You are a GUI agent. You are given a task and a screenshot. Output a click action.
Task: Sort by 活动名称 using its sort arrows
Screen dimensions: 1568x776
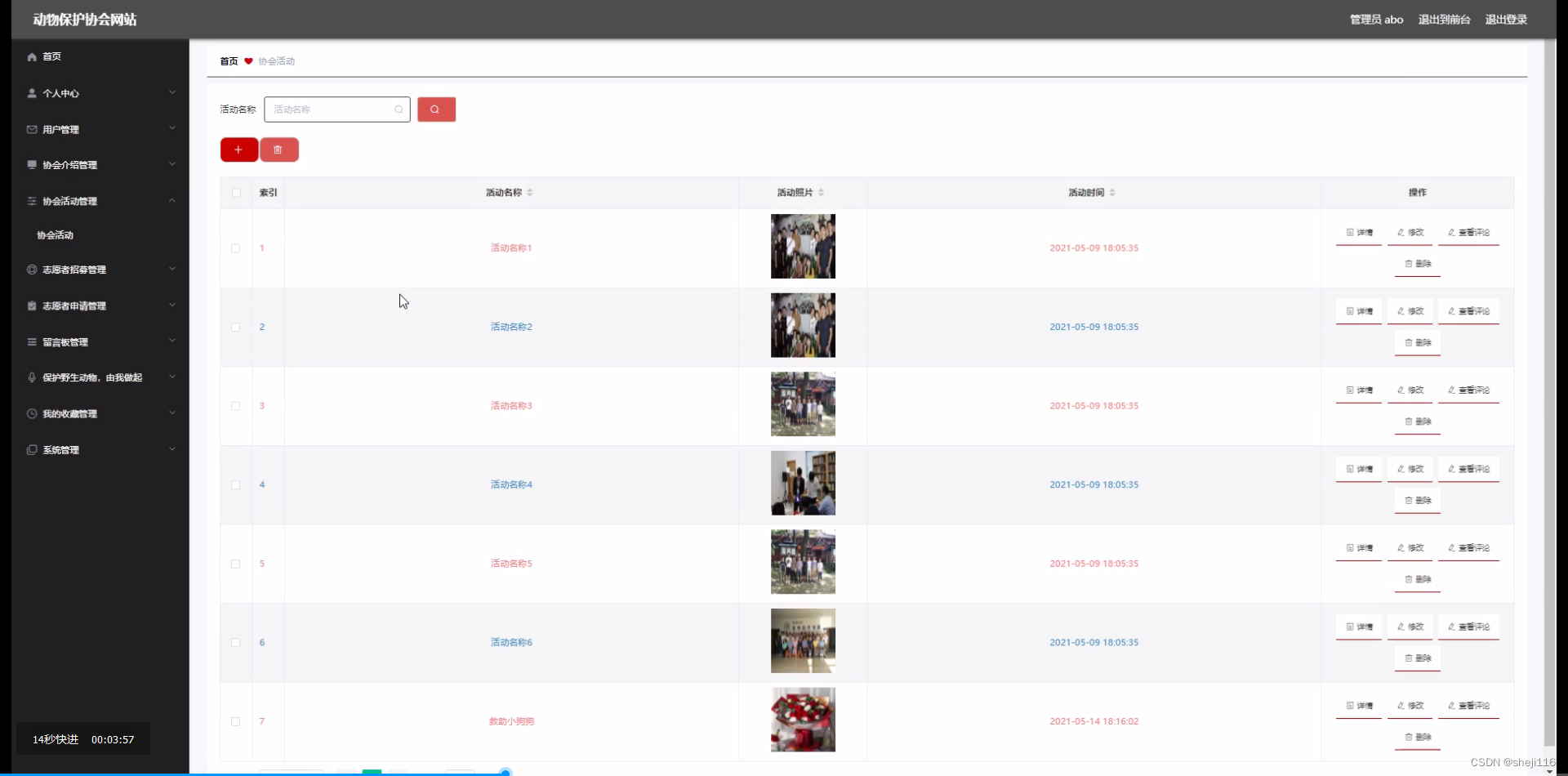coord(530,193)
